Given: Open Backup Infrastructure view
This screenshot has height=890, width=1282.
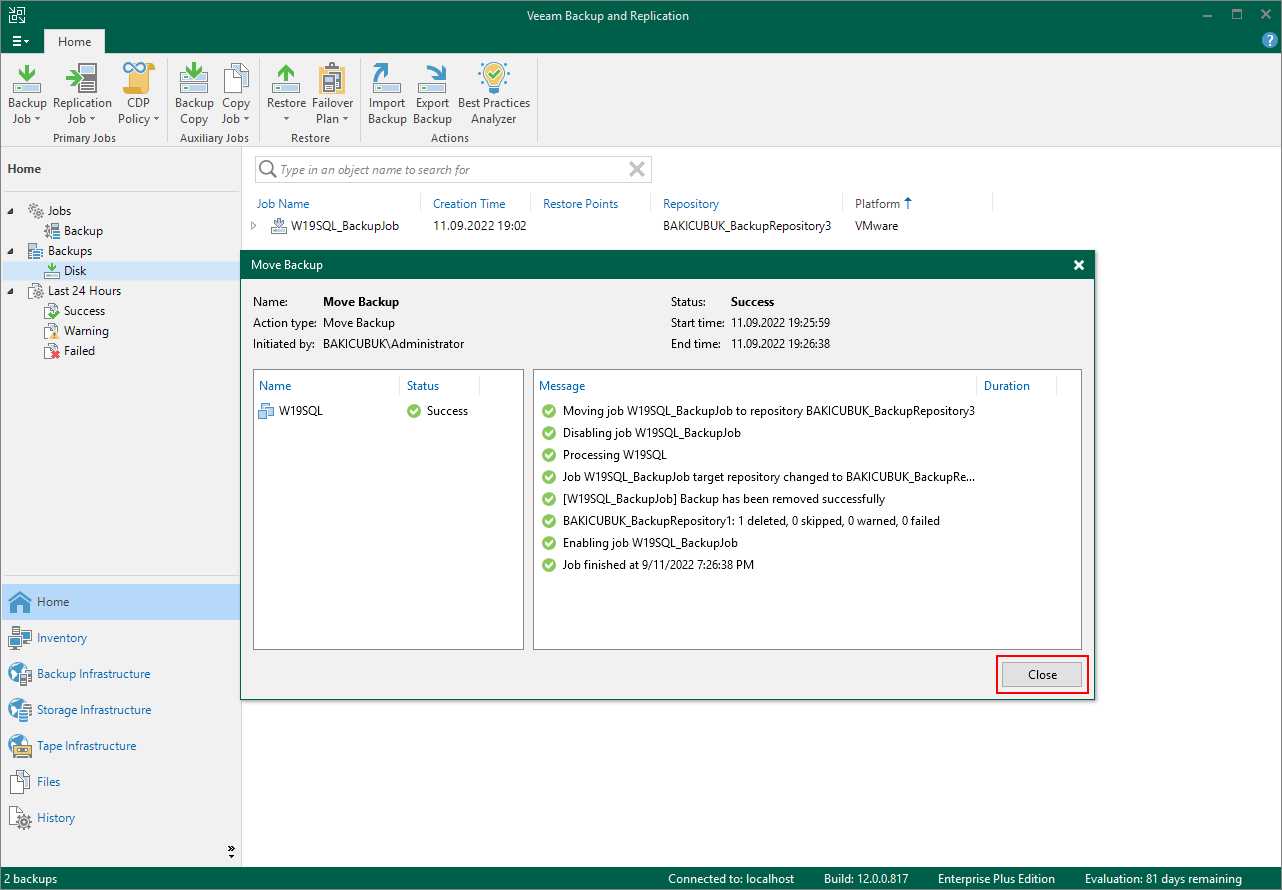Looking at the screenshot, I should coord(93,674).
